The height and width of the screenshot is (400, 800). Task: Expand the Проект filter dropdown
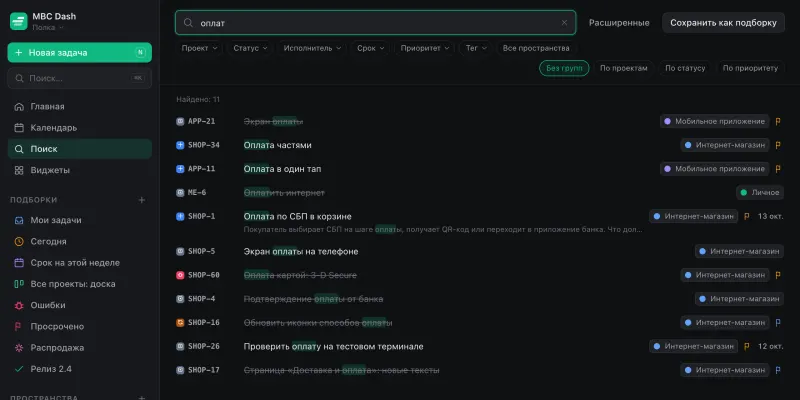tap(199, 48)
